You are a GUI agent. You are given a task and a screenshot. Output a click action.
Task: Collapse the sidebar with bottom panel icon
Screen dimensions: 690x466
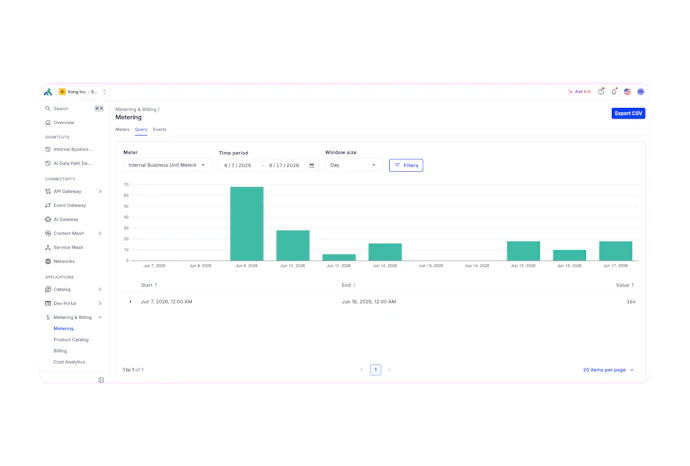coord(101,380)
